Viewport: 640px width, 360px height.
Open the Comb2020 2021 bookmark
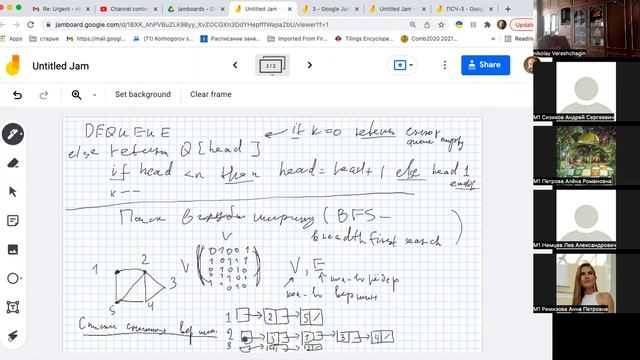click(429, 38)
